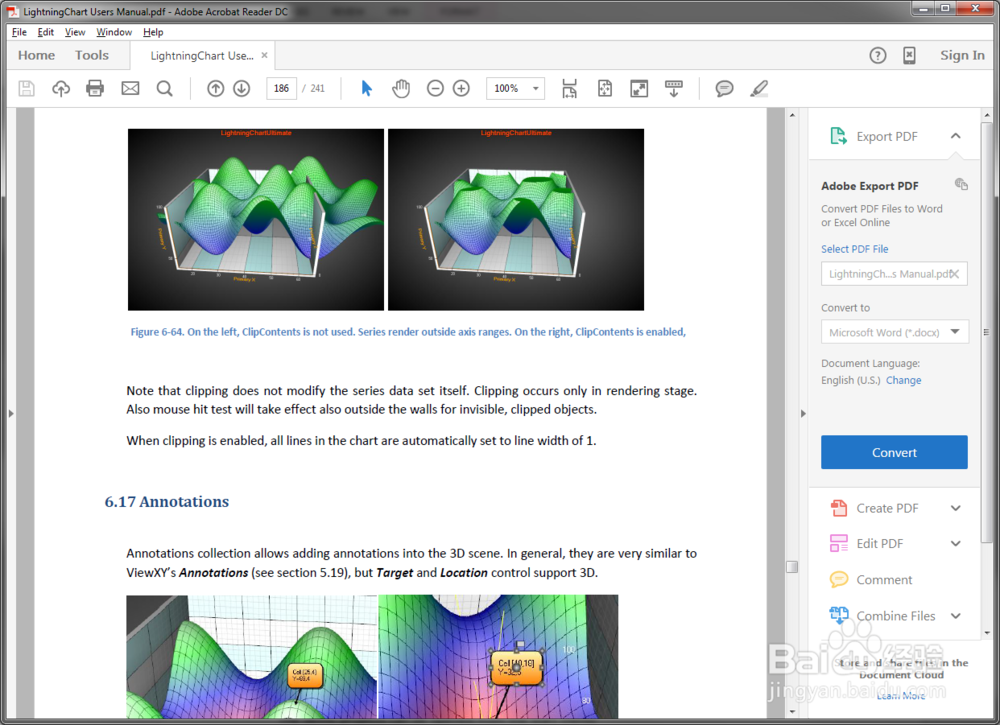Viewport: 1000px width, 725px height.
Task: Expand the Combine Files section
Action: coord(955,615)
